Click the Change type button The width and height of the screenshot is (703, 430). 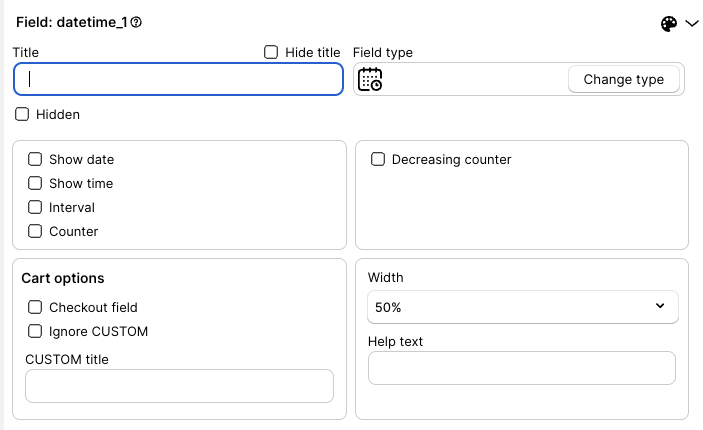(x=624, y=79)
